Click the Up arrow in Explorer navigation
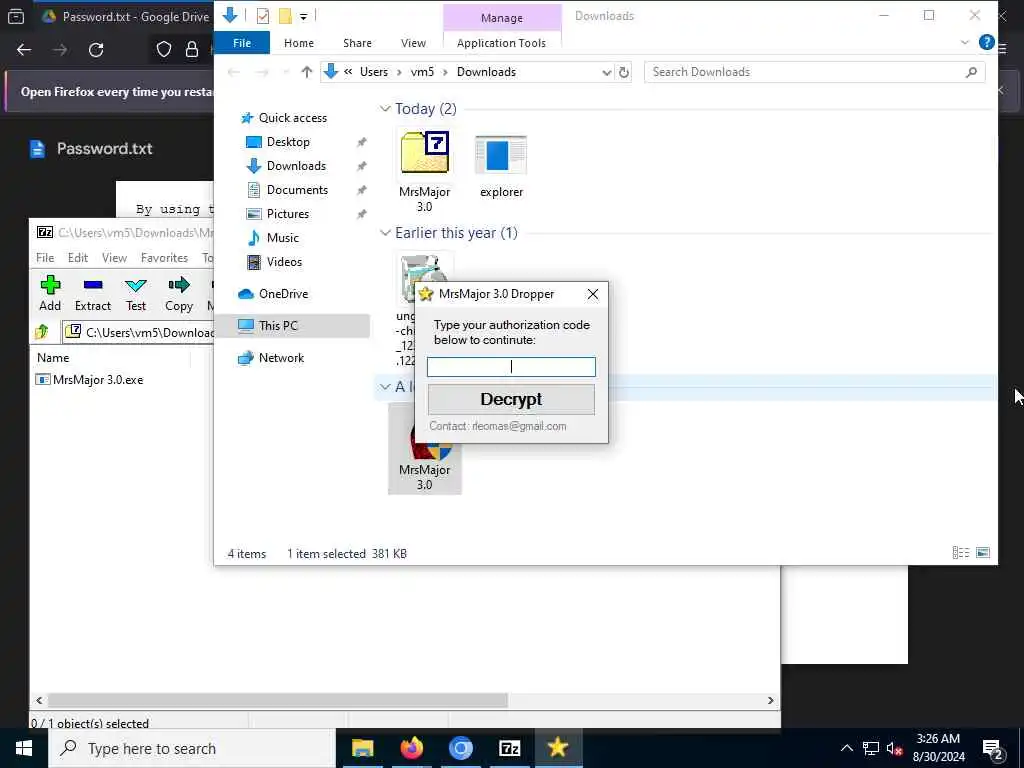The height and width of the screenshot is (768, 1024). (x=306, y=72)
